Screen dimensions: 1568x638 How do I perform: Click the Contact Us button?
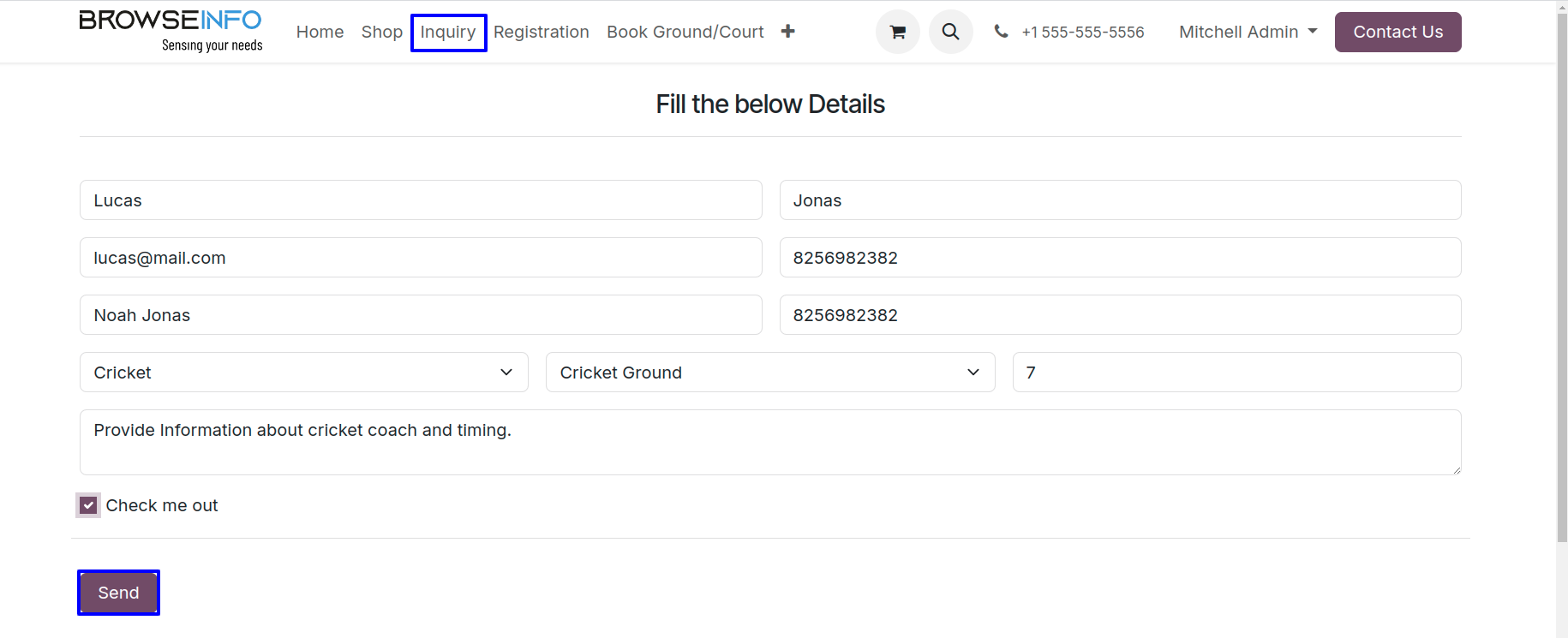[1397, 32]
